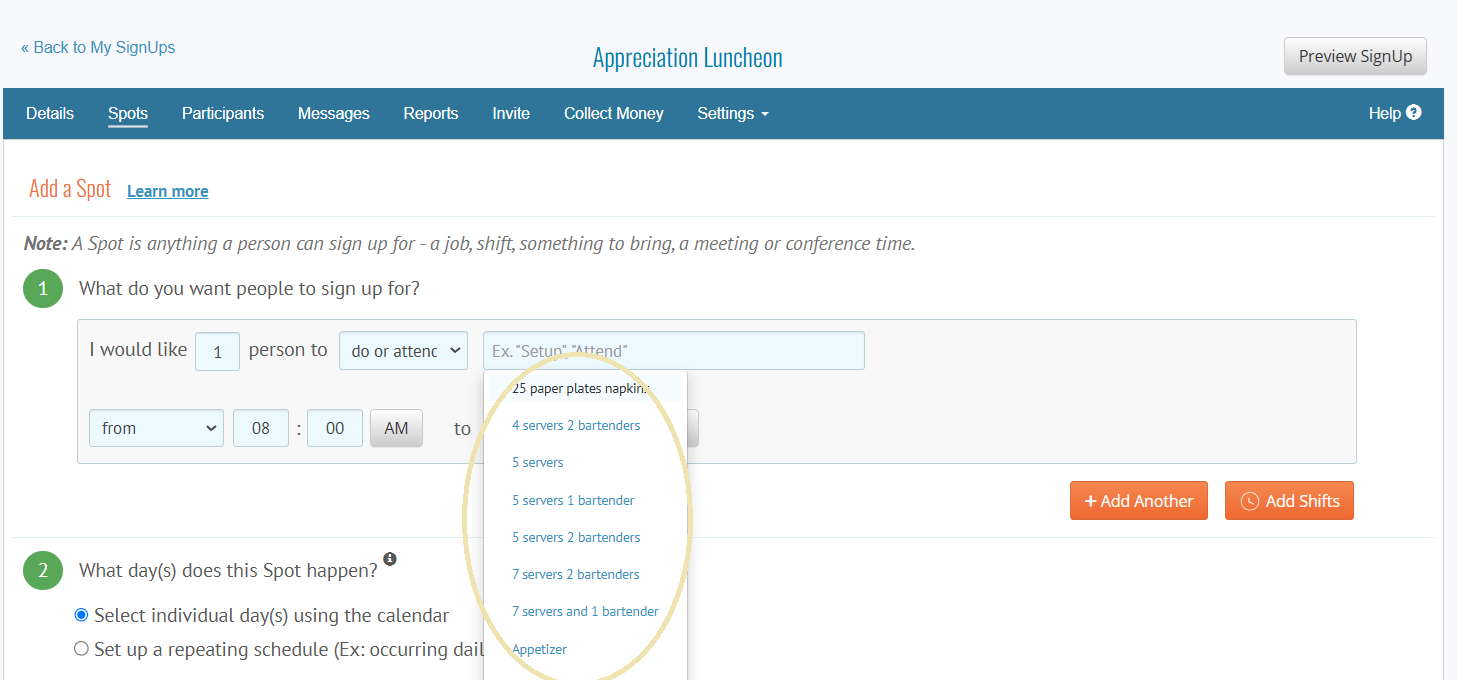Open the Settings dropdown menu
The width and height of the screenshot is (1457, 681).
click(x=732, y=114)
